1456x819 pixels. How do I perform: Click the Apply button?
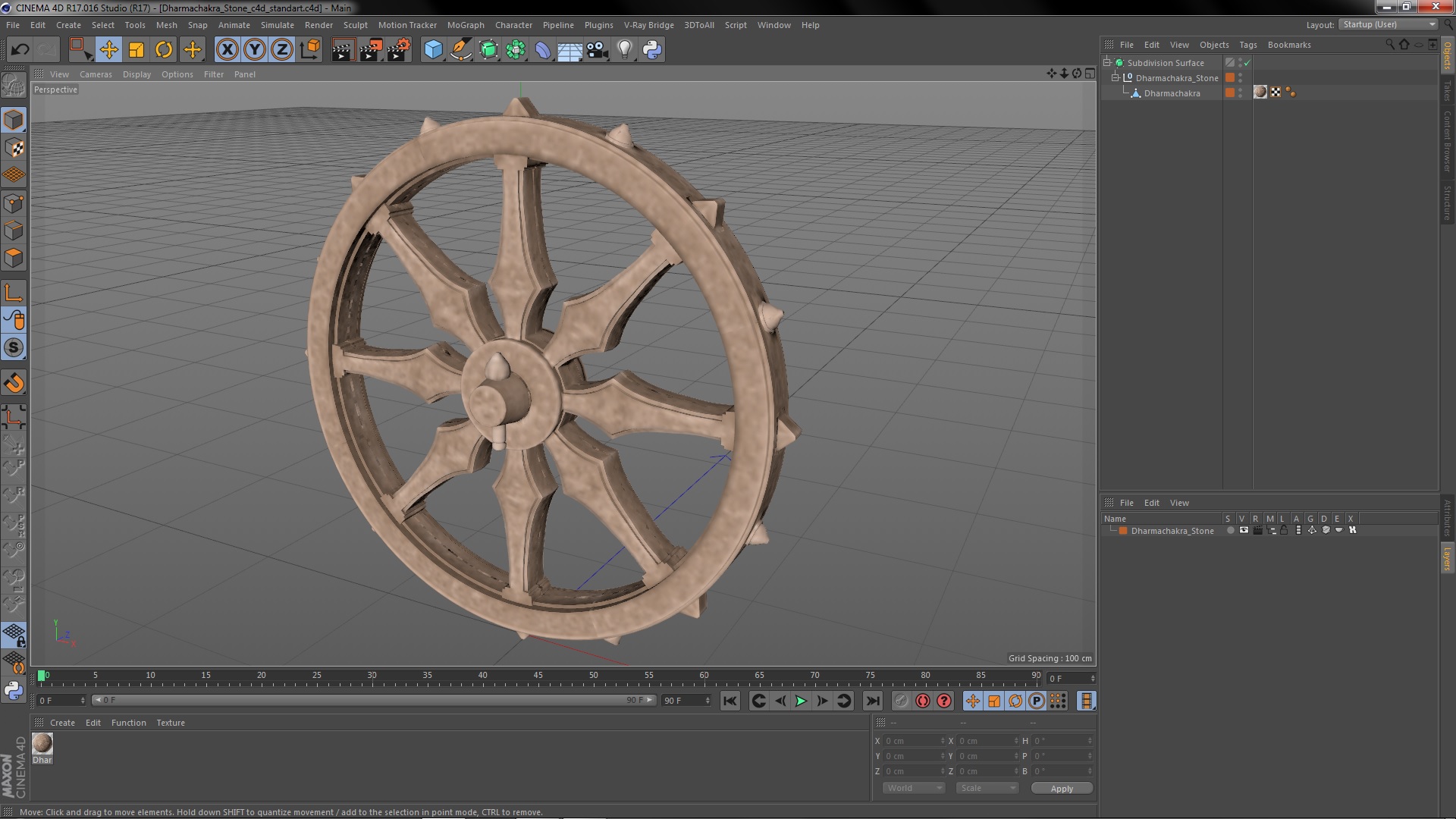click(x=1061, y=788)
